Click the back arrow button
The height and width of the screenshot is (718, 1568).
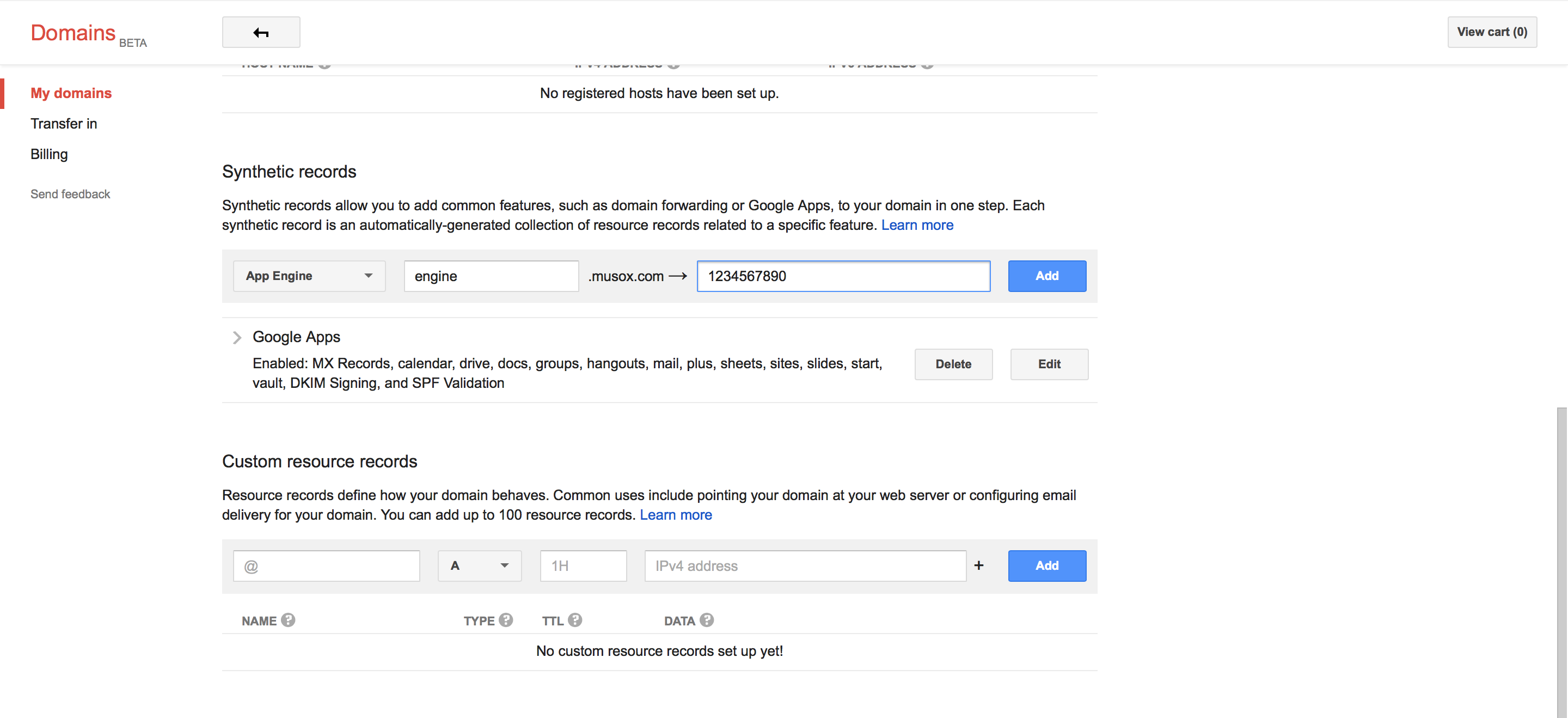pyautogui.click(x=261, y=32)
